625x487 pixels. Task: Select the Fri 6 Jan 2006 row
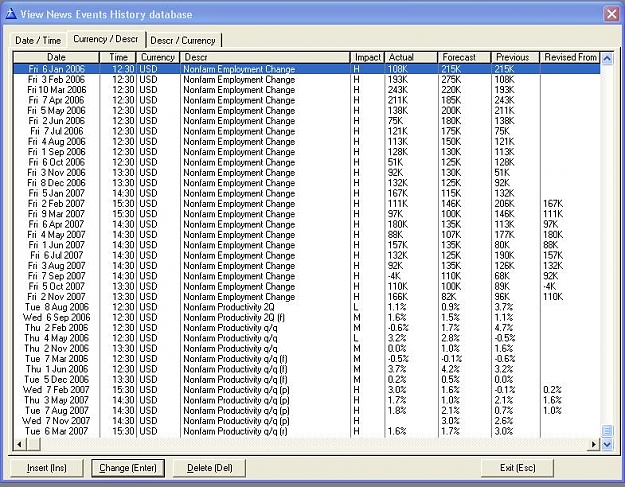click(307, 69)
